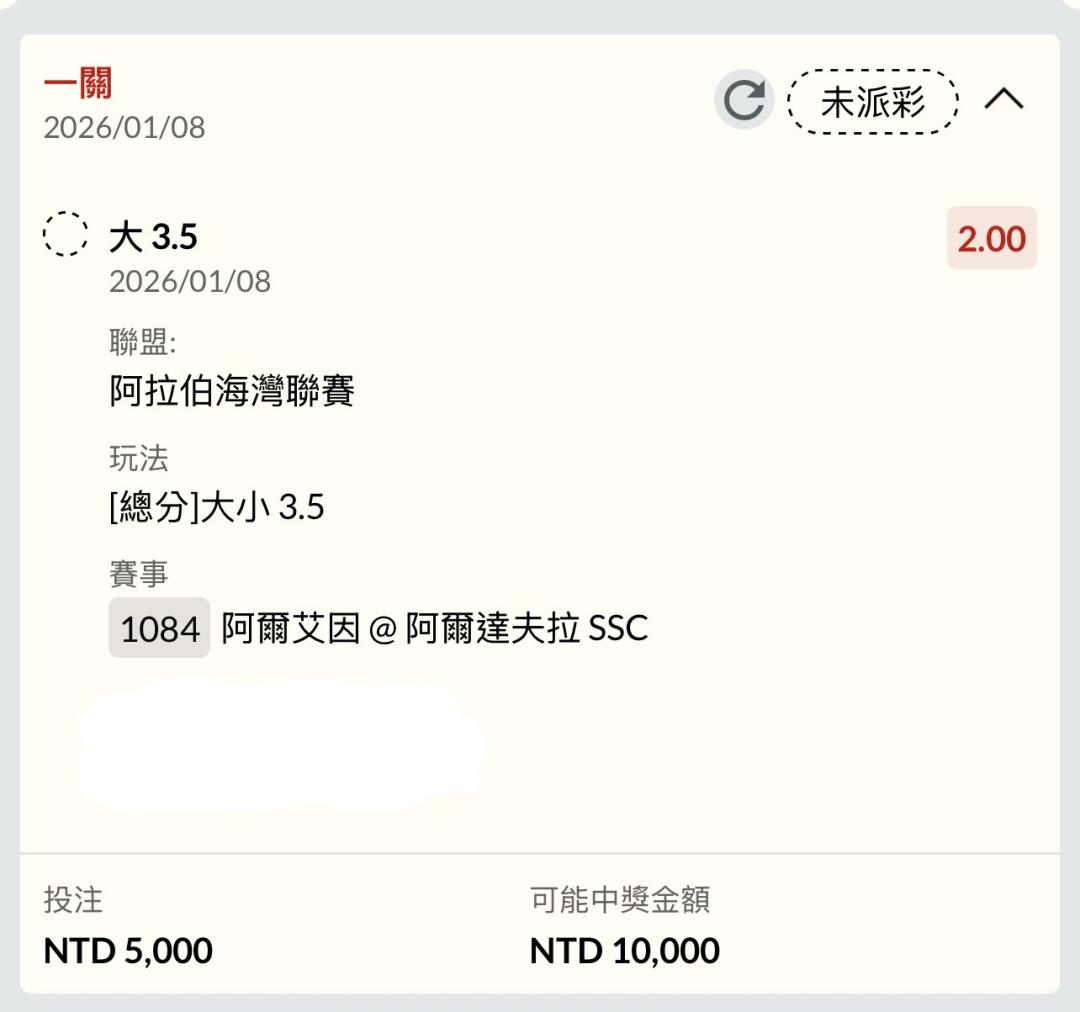Screen dimensions: 1080x1012
Task: Click the date under the 一關 heading
Action: (x=124, y=127)
